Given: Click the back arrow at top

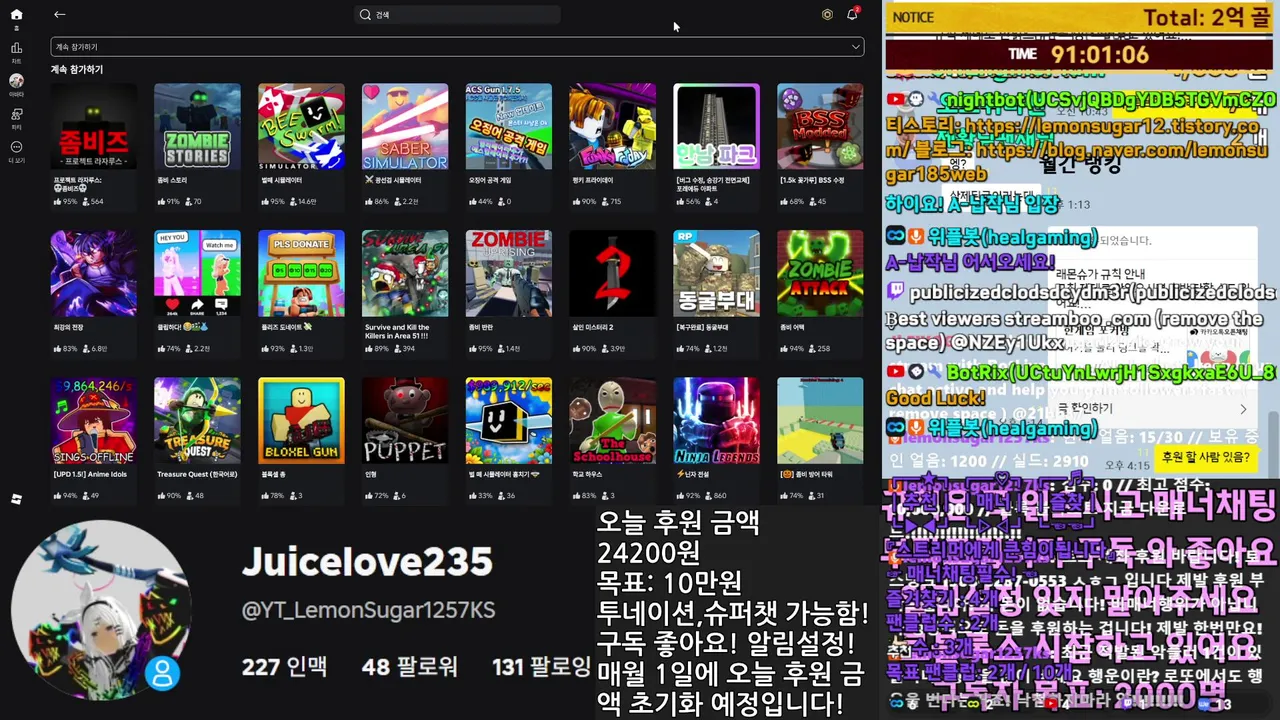Looking at the screenshot, I should pos(60,14).
